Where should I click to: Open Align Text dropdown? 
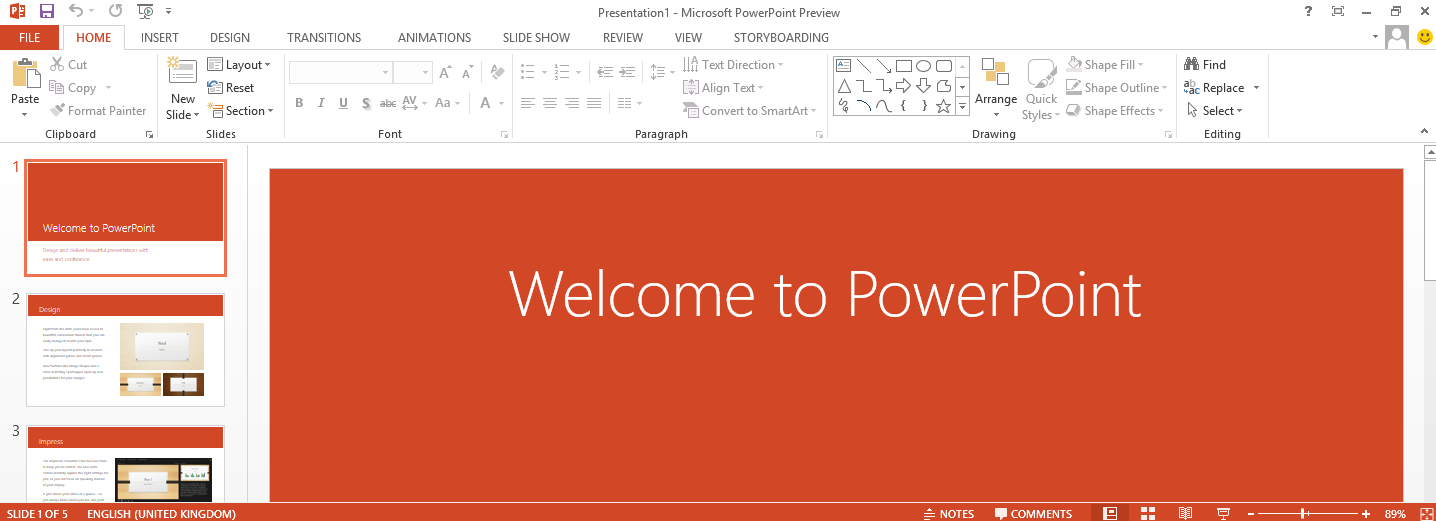click(x=726, y=88)
